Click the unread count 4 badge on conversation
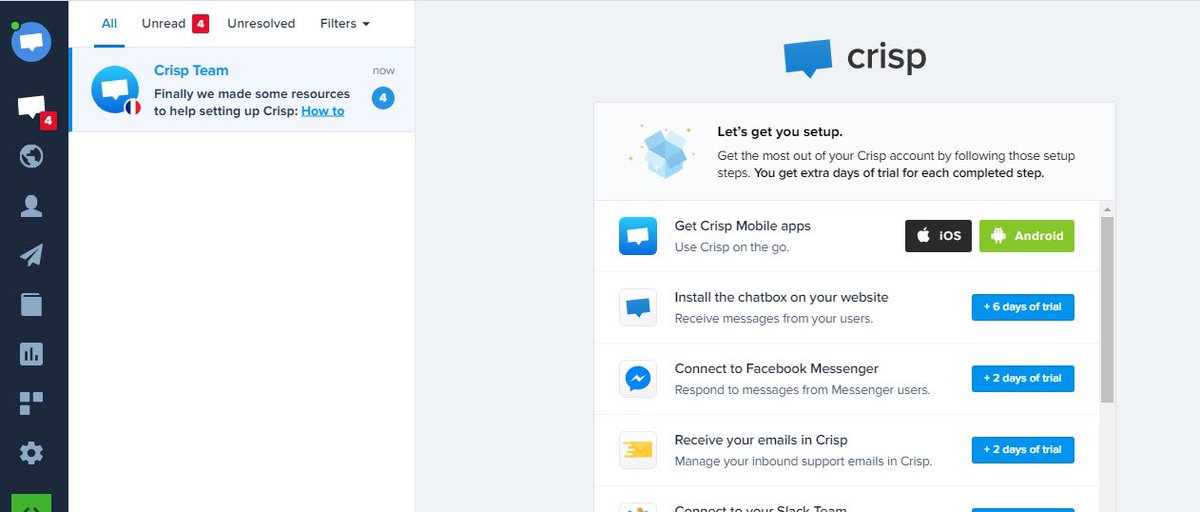The image size is (1200, 512). (383, 98)
